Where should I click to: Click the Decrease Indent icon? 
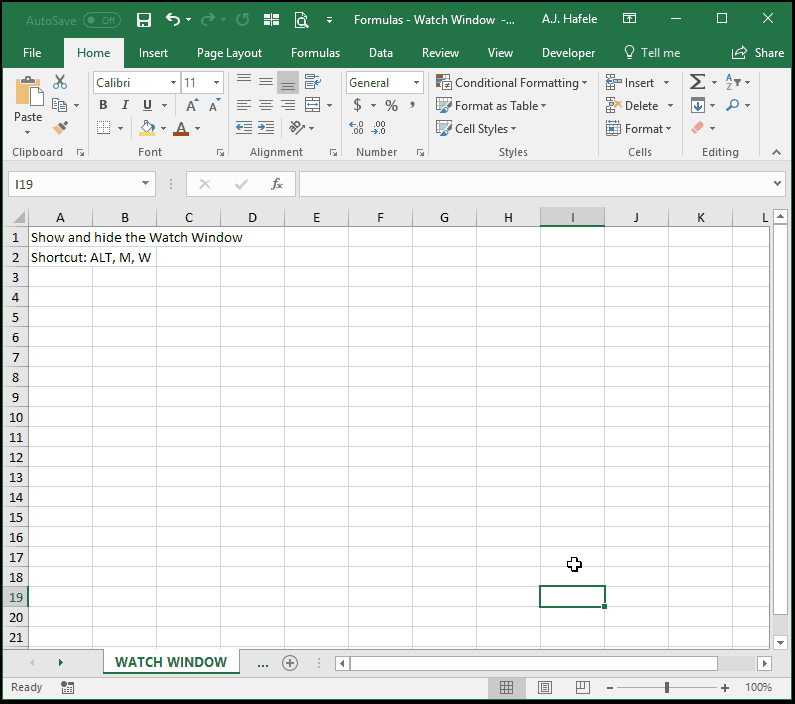(x=244, y=128)
